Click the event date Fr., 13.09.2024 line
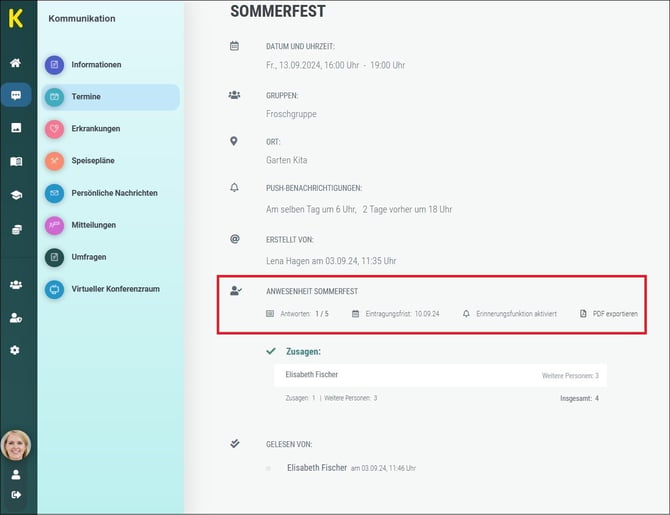 (x=335, y=65)
